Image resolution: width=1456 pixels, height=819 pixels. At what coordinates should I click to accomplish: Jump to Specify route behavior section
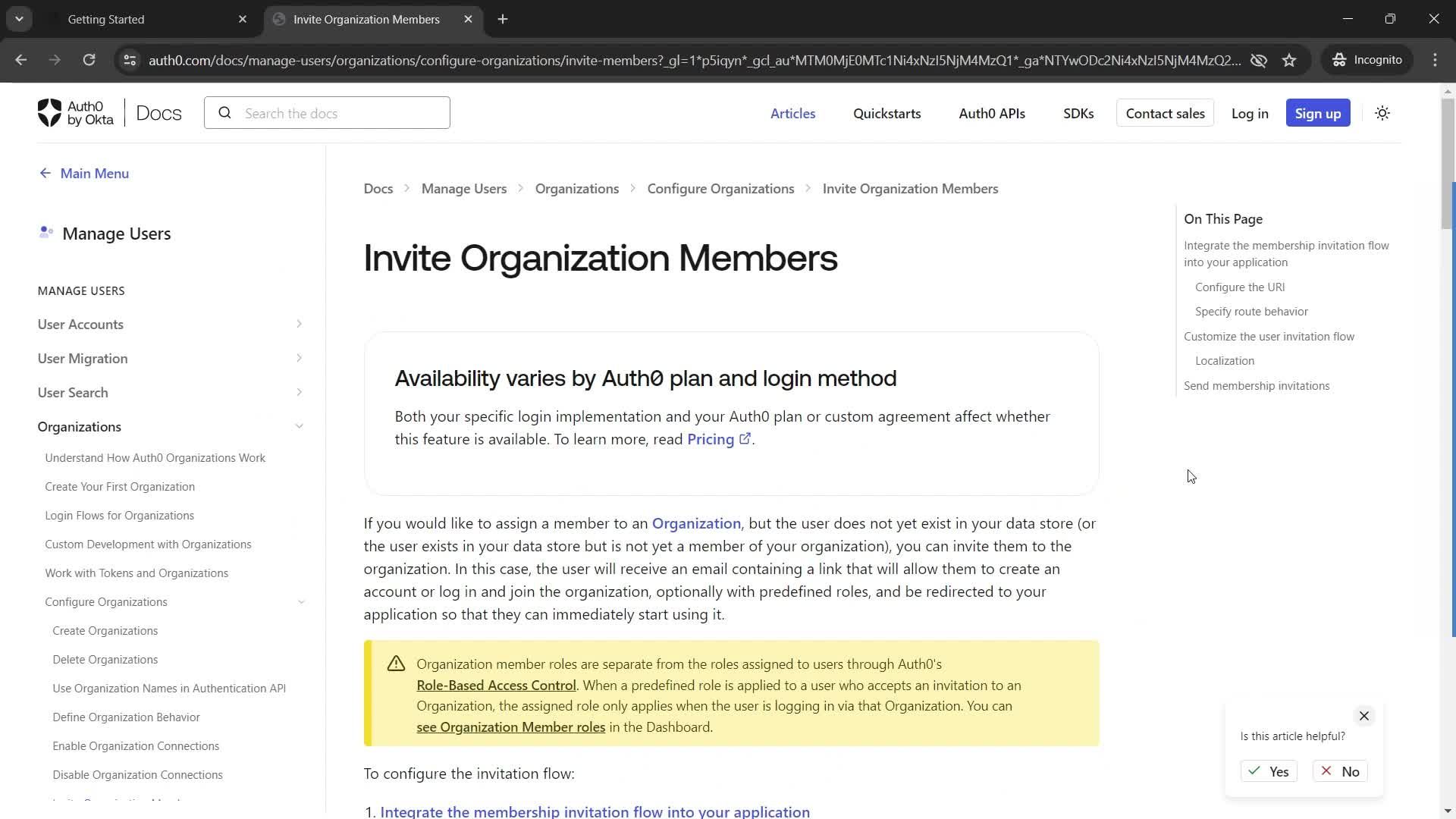[x=1251, y=312]
